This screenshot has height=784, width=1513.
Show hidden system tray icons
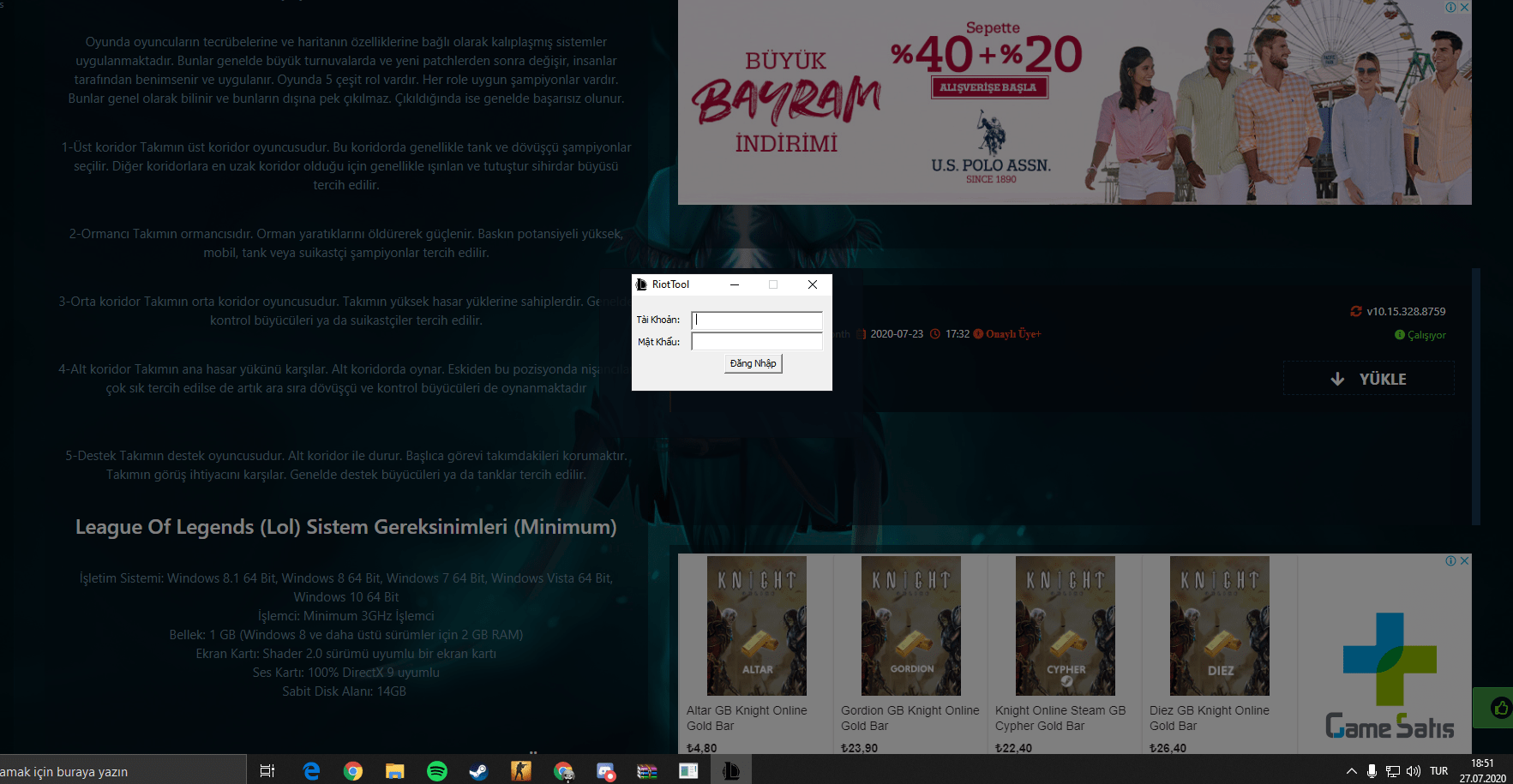(1352, 771)
